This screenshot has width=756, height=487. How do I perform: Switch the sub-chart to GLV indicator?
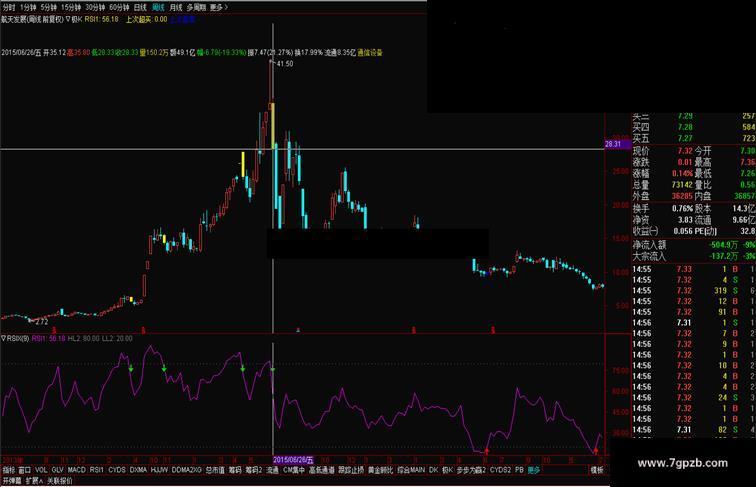[57, 470]
